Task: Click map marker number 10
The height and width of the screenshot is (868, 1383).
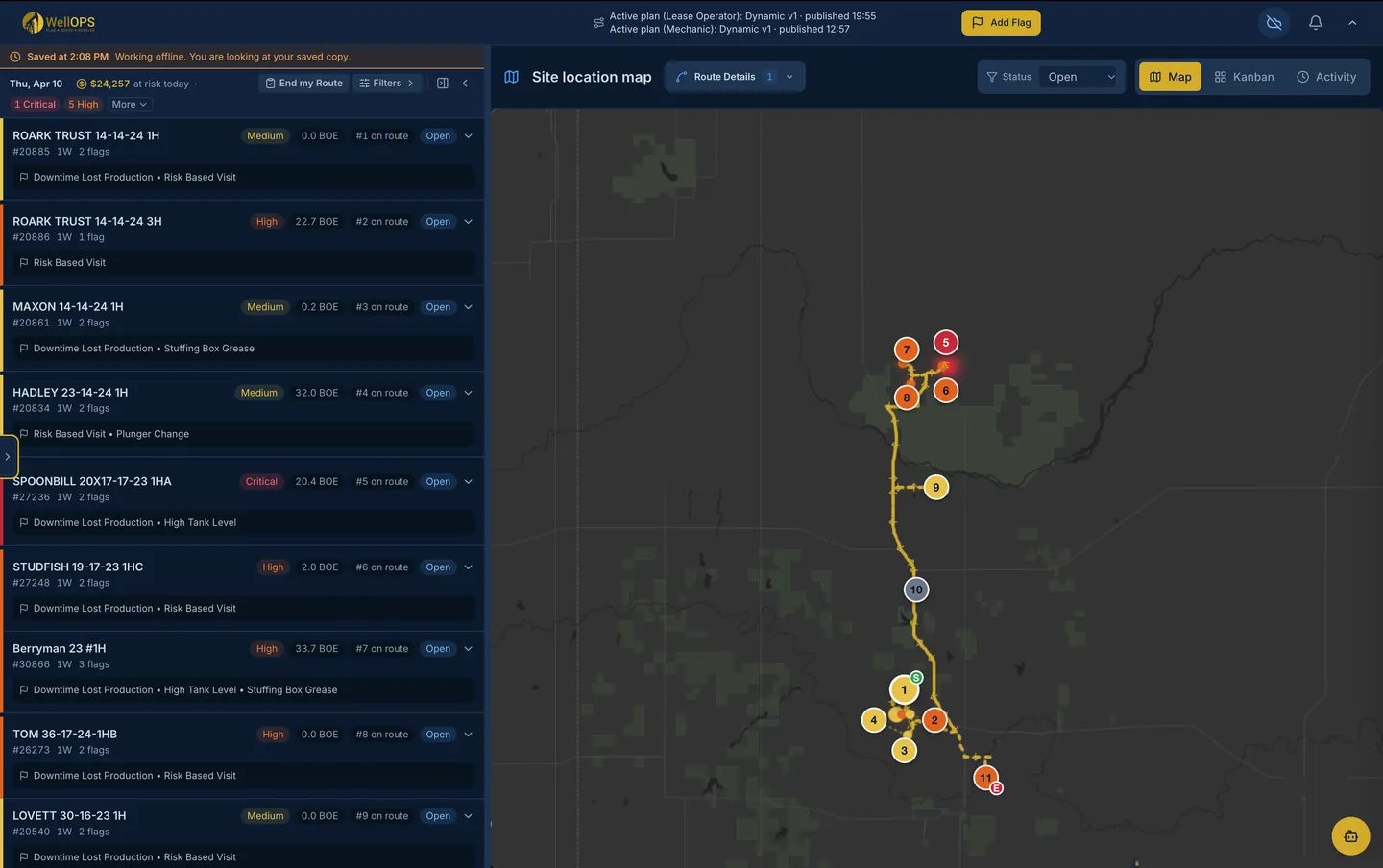Action: 916,590
